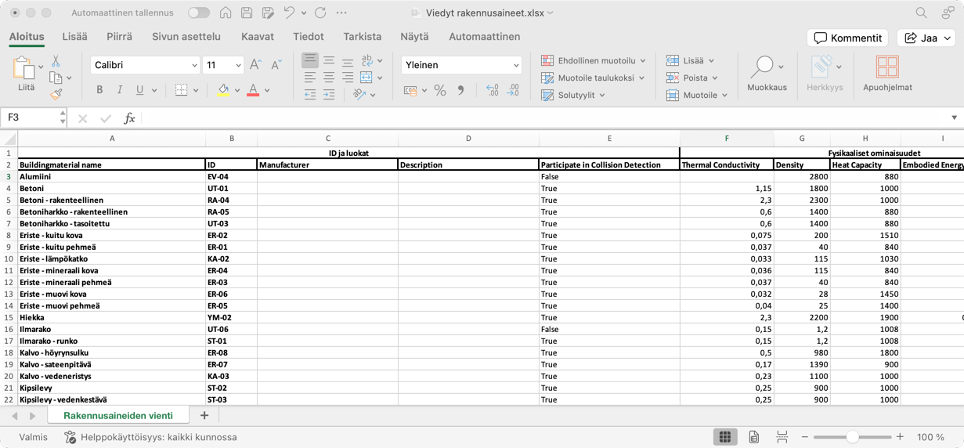
Task: Toggle the Automaattinen tallennus switch
Action: click(198, 13)
